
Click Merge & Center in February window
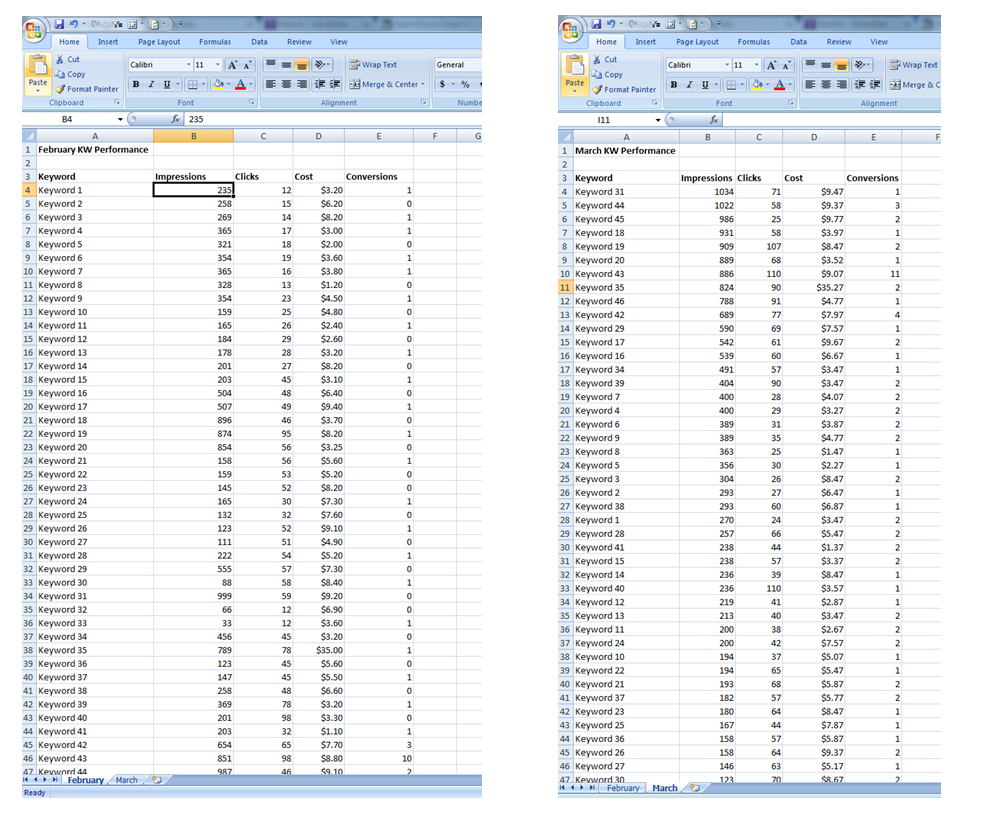coord(383,84)
